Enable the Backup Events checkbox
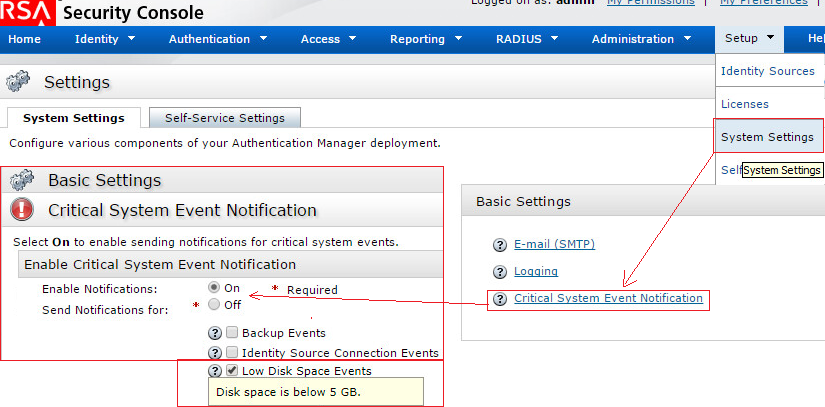Screen dimensions: 825x407 232,333
